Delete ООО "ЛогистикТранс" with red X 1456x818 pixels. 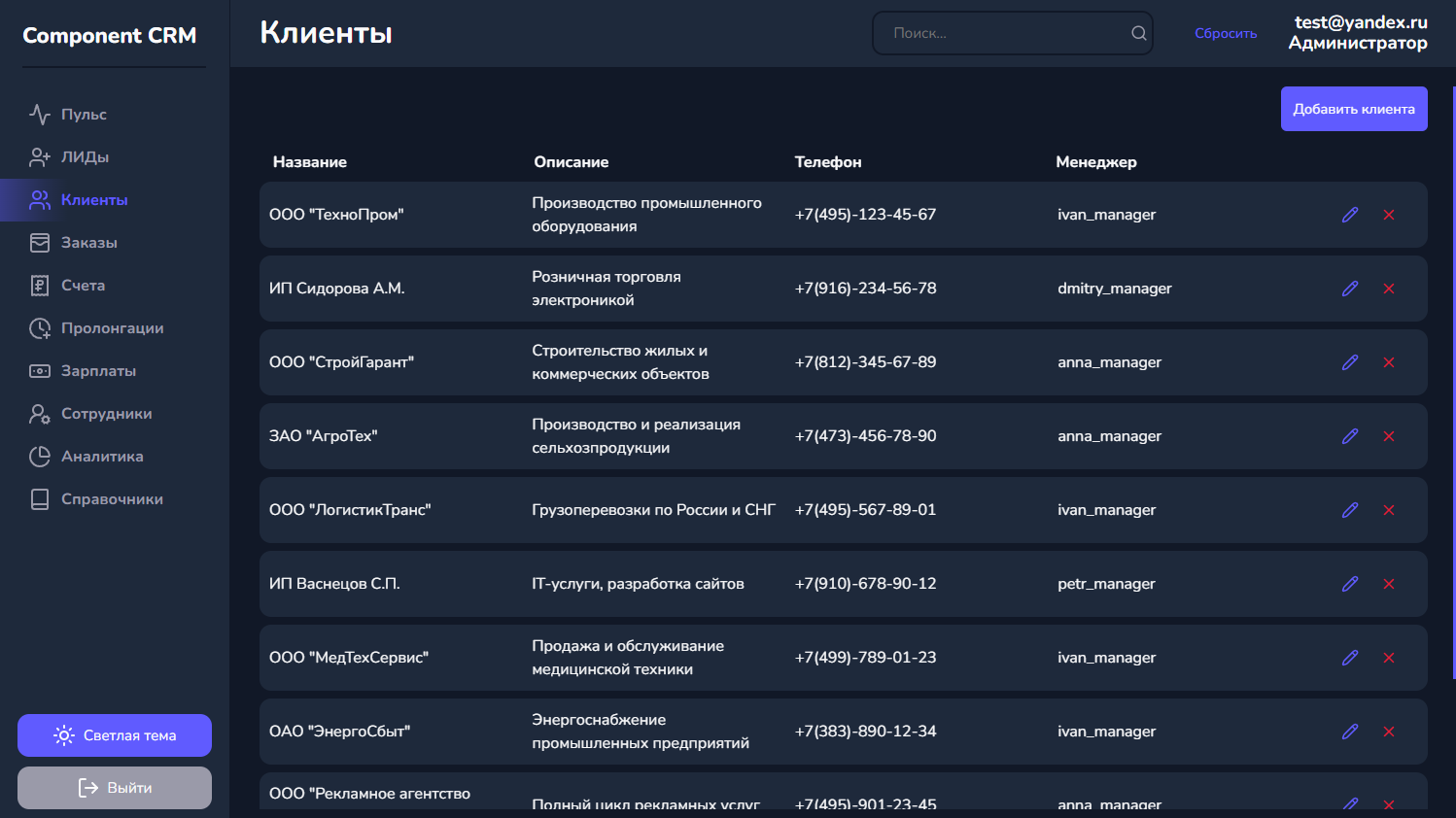click(1389, 510)
